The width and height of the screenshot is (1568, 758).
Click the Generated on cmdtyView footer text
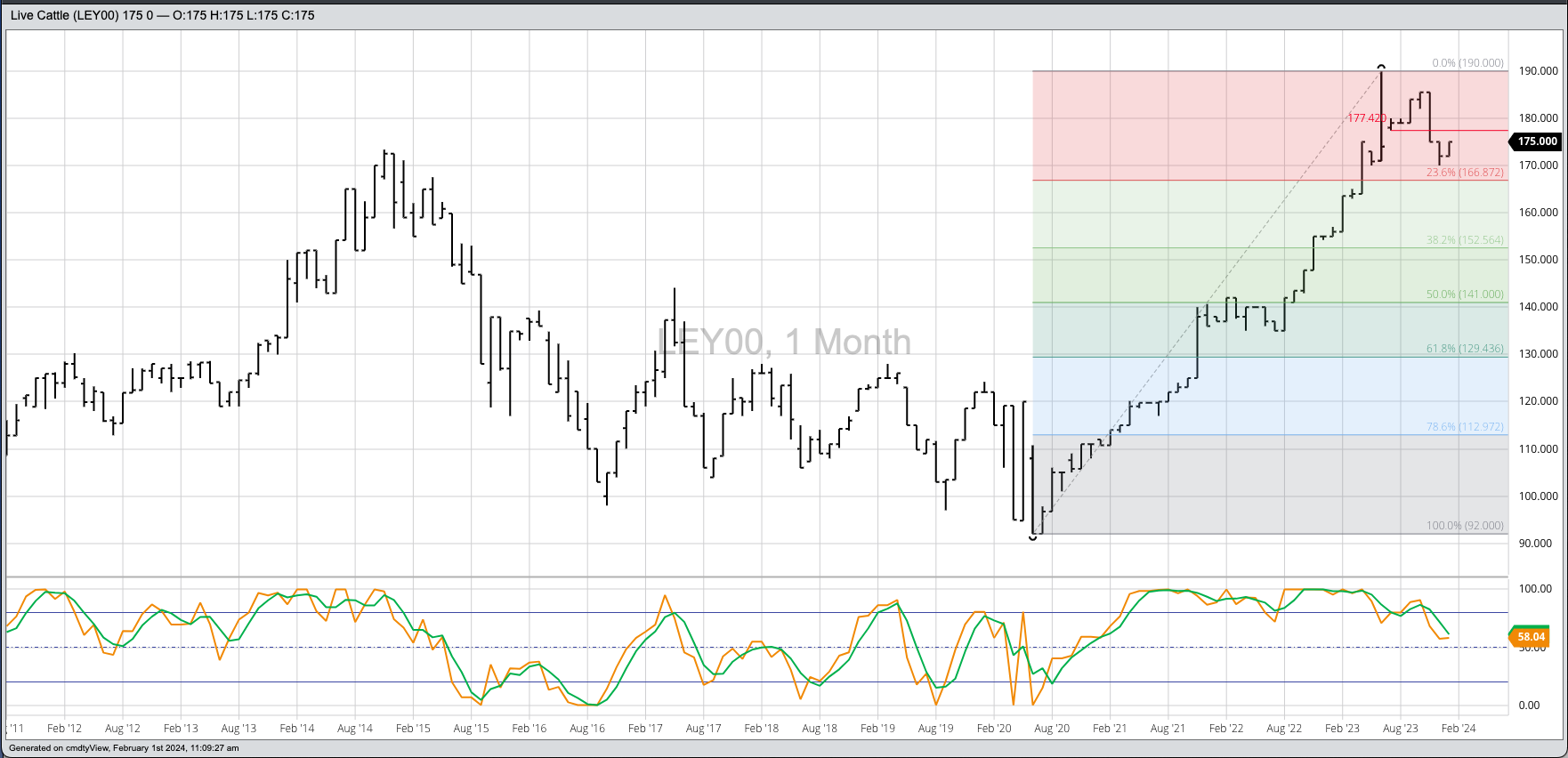[x=124, y=748]
